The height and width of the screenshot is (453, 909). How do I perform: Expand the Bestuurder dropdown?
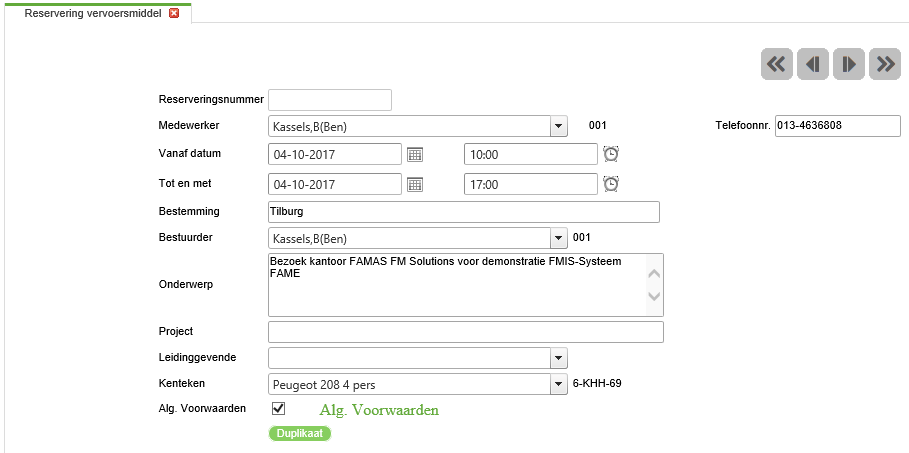click(x=558, y=238)
